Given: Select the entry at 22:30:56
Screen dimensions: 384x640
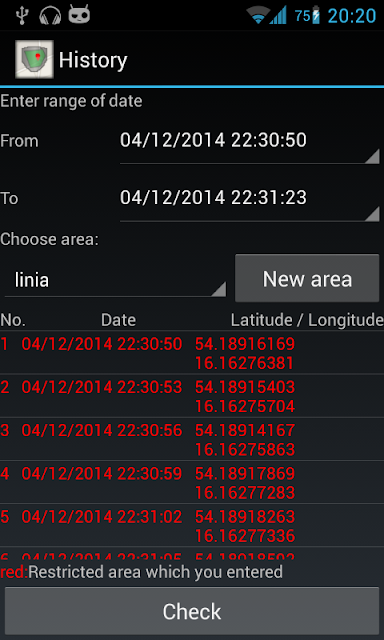Looking at the screenshot, I should (x=192, y=439).
